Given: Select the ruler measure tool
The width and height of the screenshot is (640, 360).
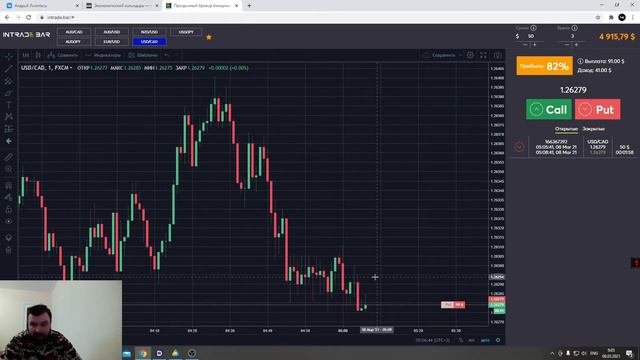Looking at the screenshot, I should pos(9,157).
